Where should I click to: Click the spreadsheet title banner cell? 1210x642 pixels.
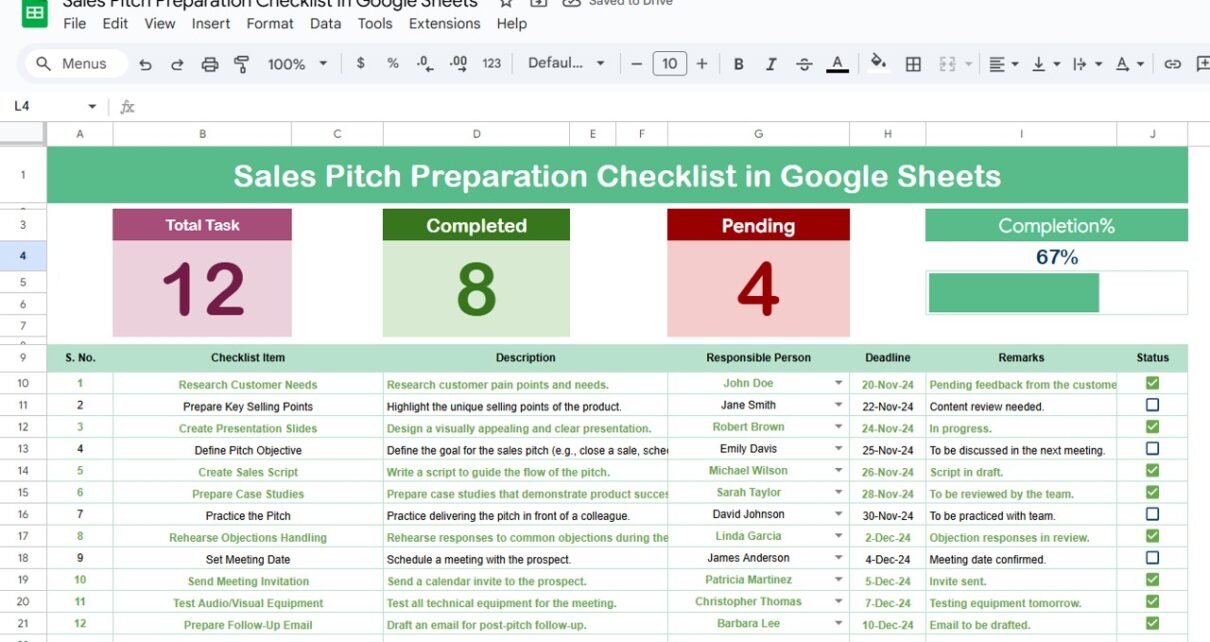pos(617,176)
